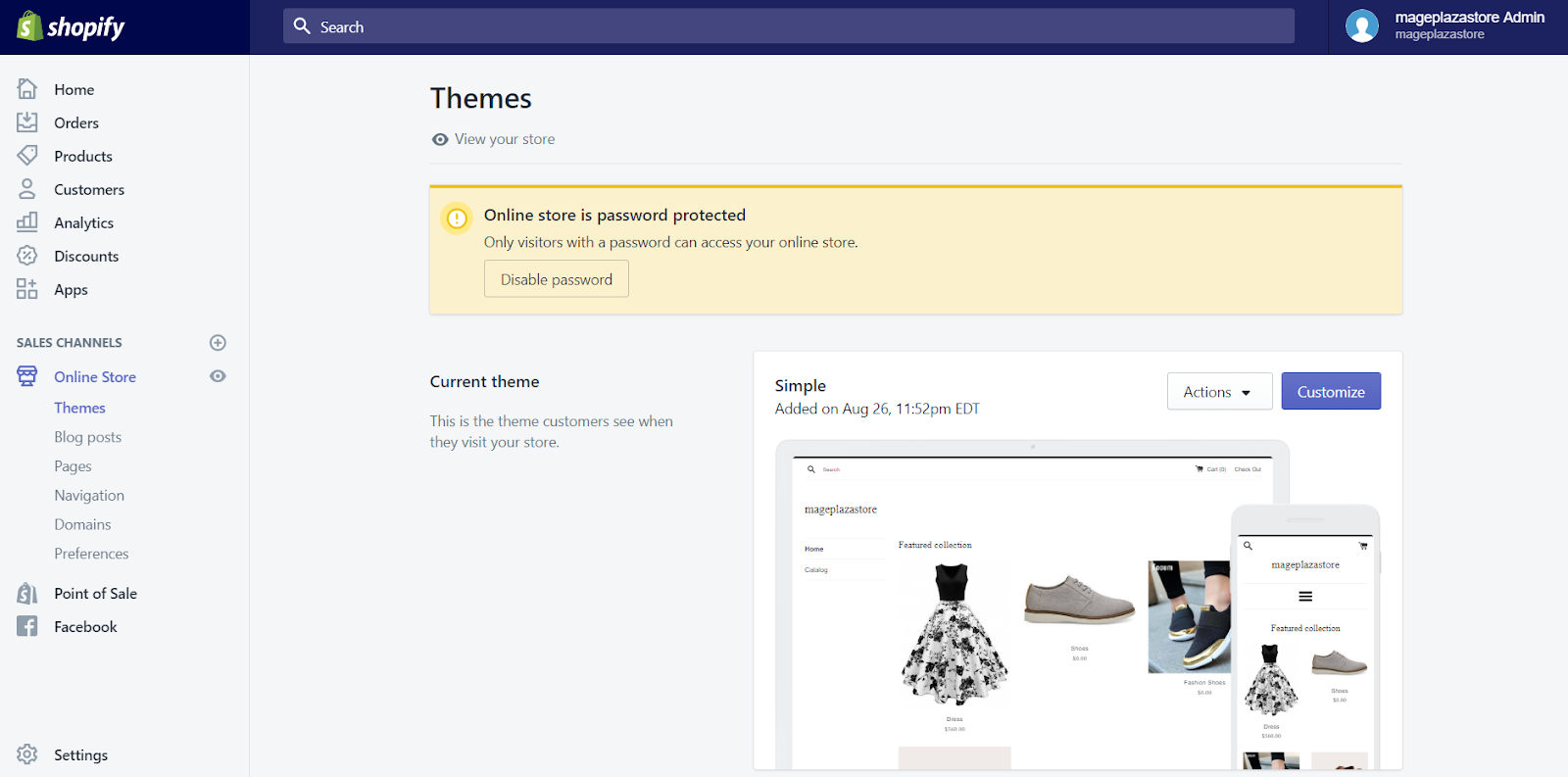Open Settings gear icon

[x=27, y=754]
